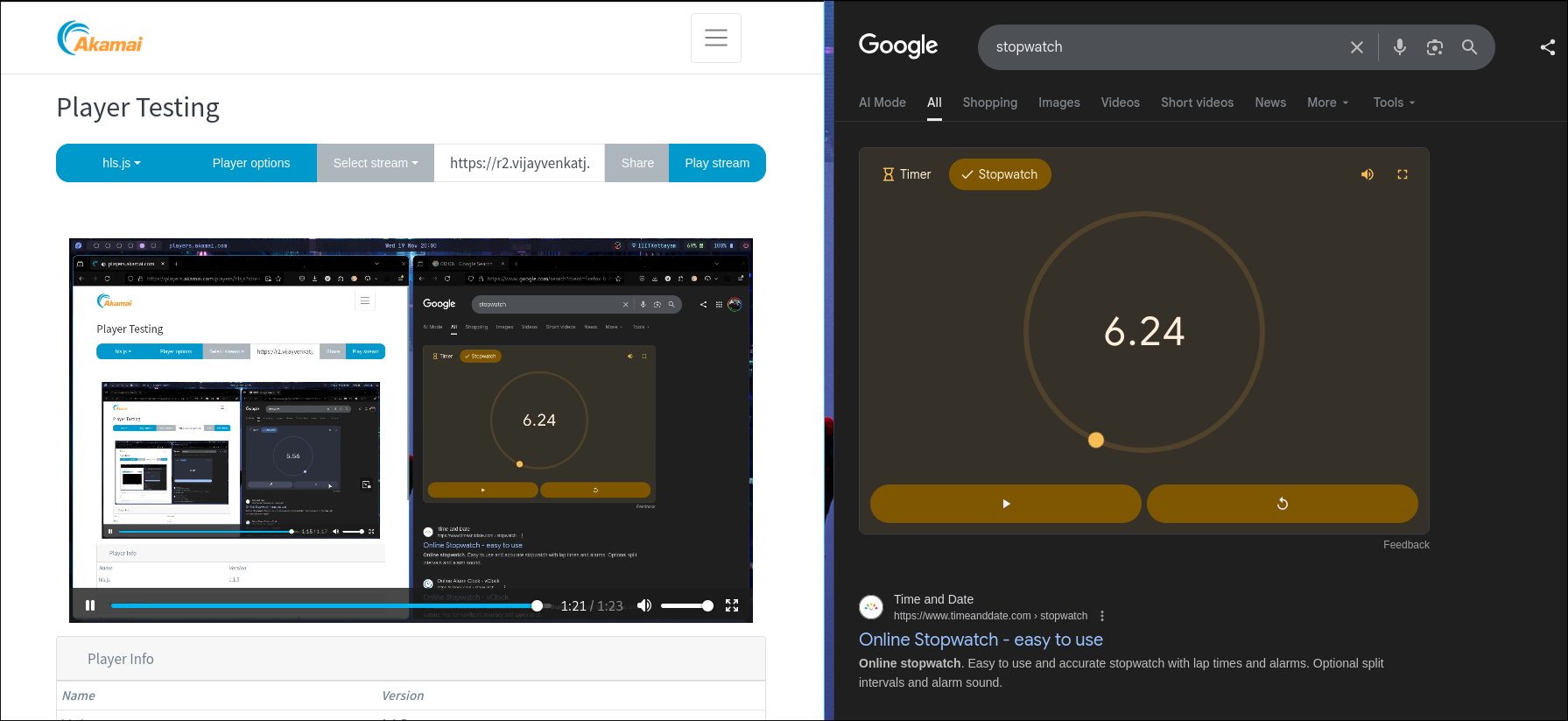Click the Google search magnifier icon

click(1470, 47)
